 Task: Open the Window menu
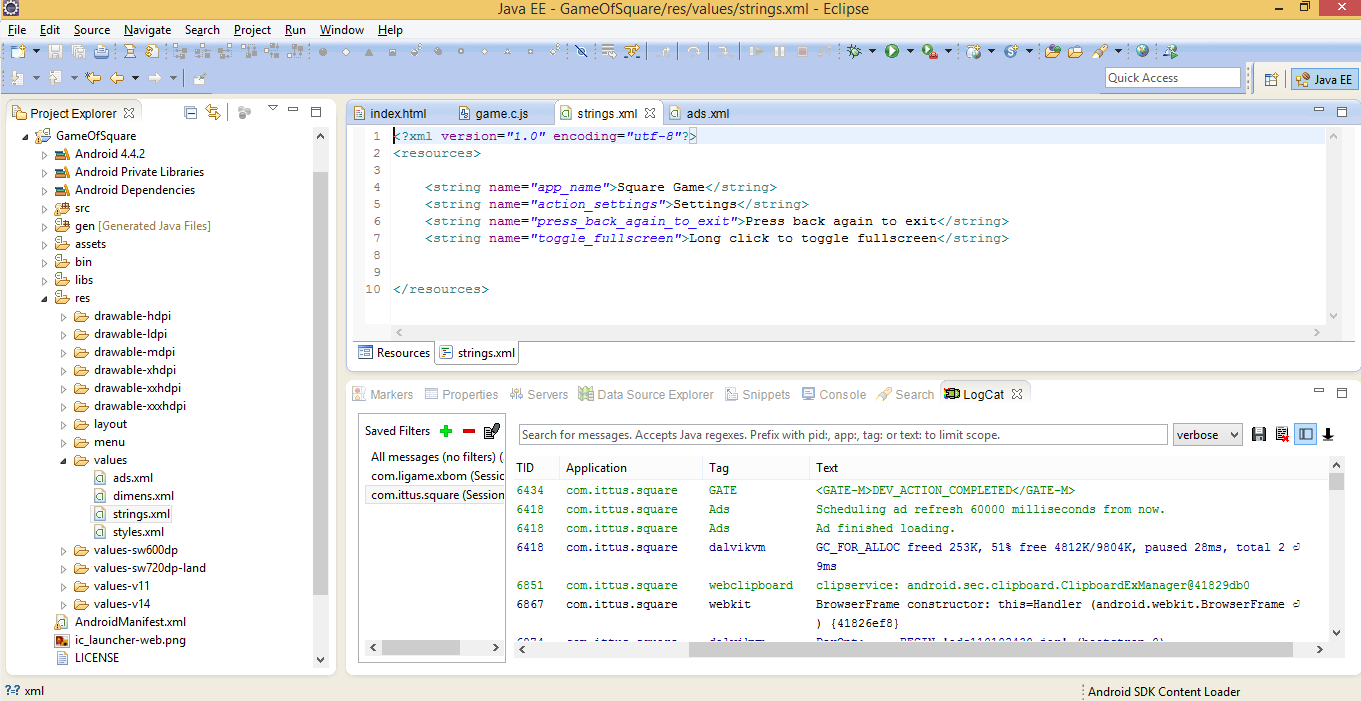(342, 30)
